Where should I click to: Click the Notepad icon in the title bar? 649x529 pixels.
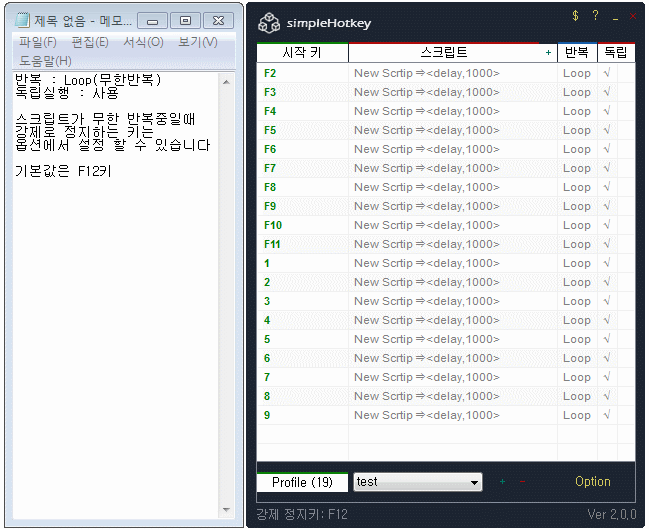(x=22, y=20)
